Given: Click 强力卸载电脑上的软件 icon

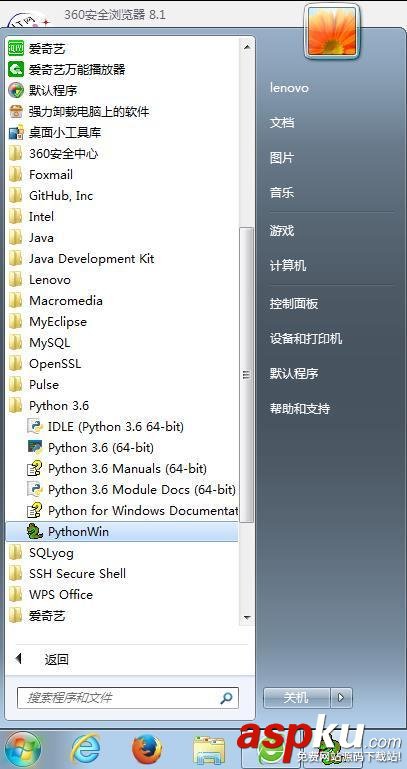Looking at the screenshot, I should (16, 112).
